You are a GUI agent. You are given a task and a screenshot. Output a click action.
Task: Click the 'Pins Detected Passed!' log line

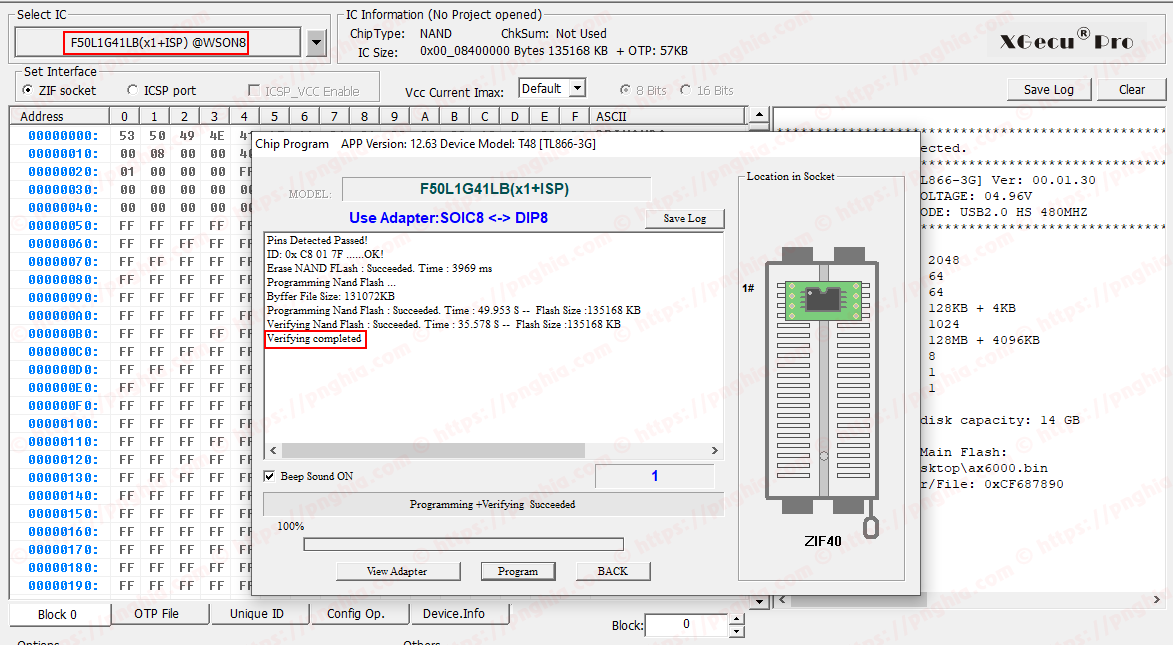coord(317,240)
